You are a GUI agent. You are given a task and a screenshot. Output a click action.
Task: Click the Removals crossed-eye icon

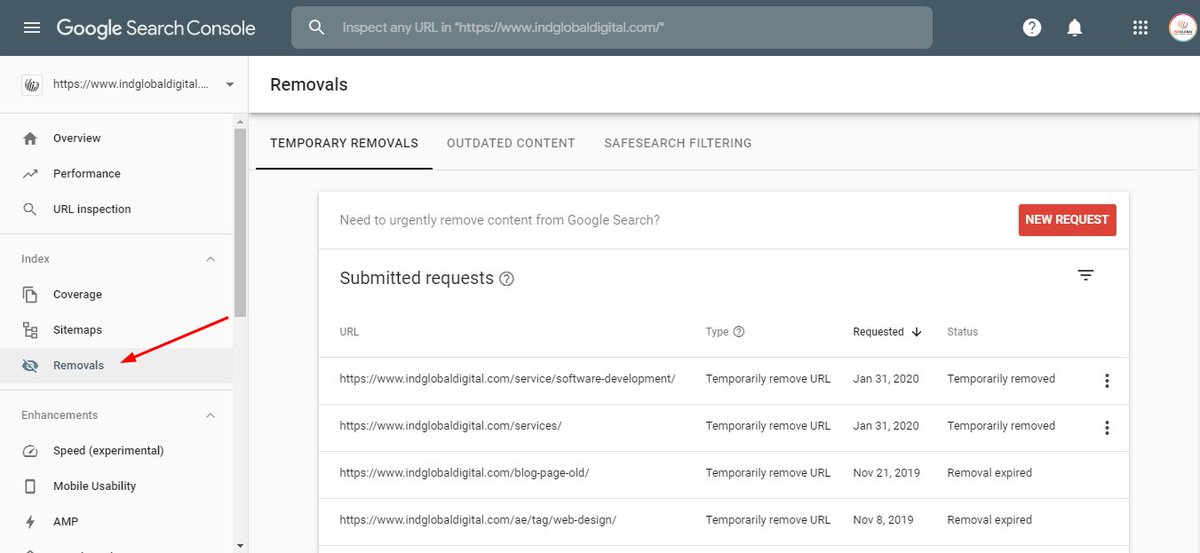pos(31,365)
